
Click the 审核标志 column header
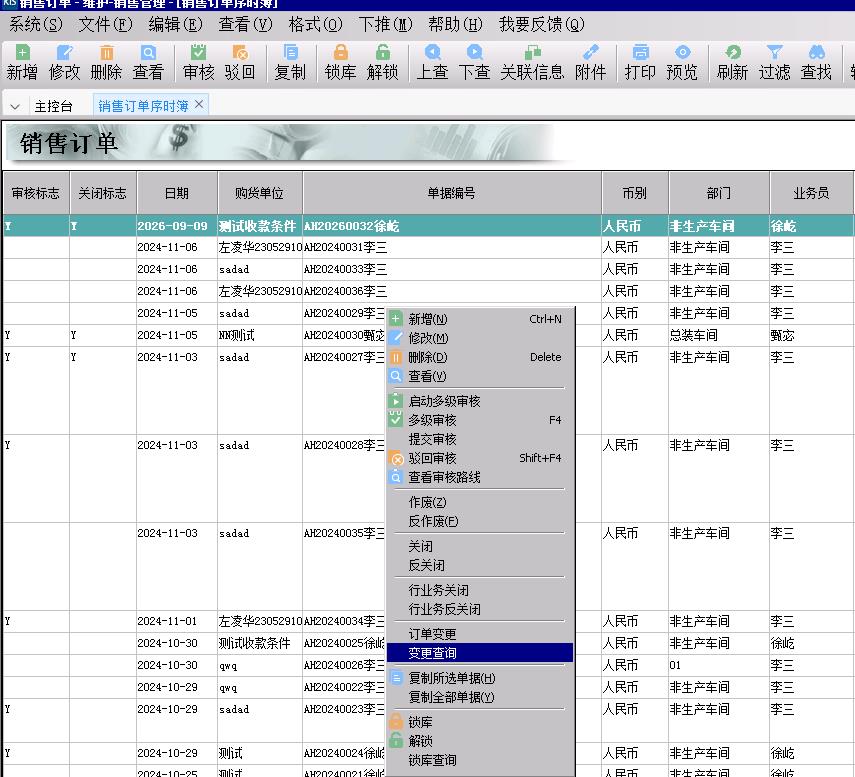pos(36,193)
